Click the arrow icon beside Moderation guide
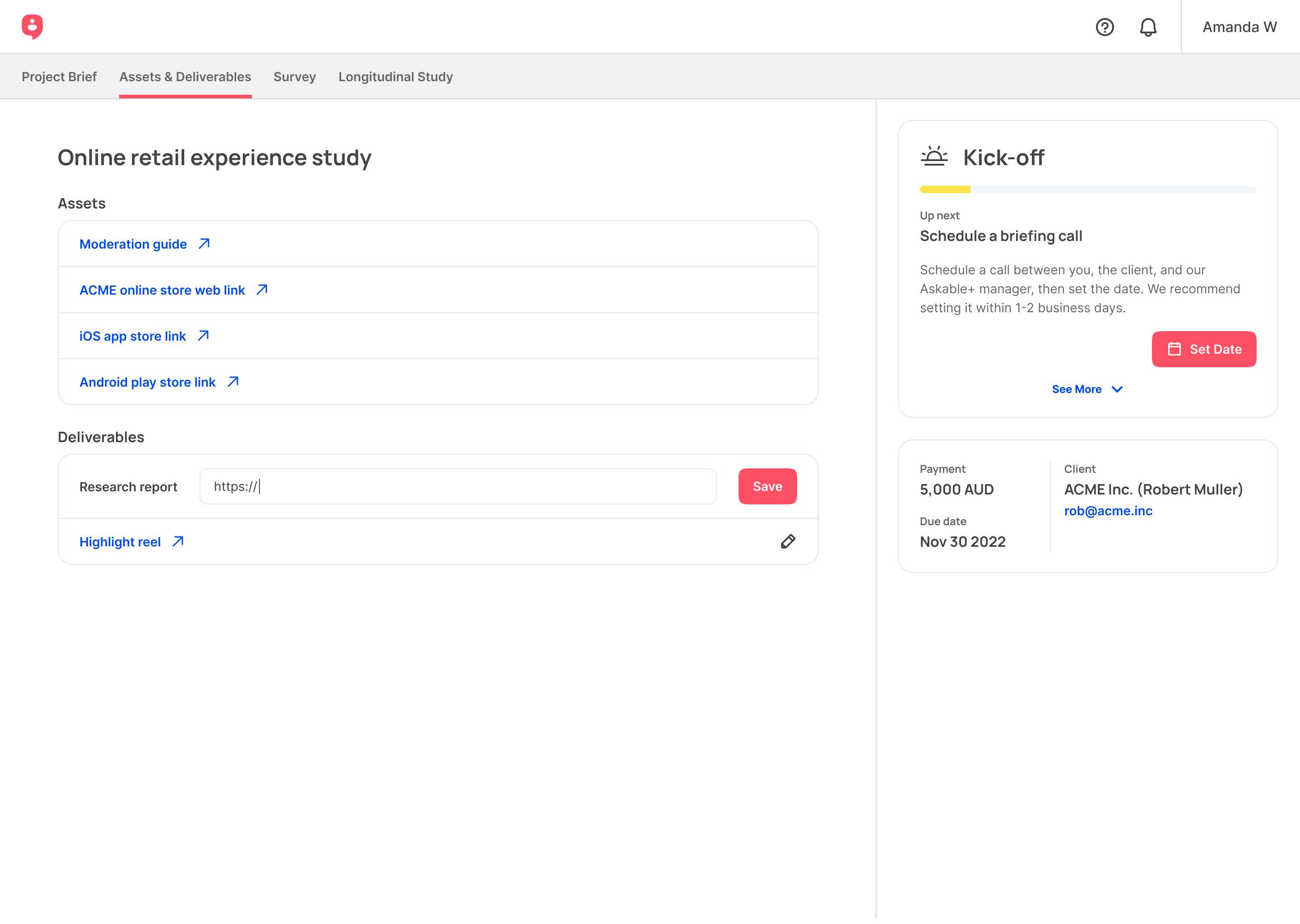This screenshot has width=1300, height=924. click(x=204, y=244)
